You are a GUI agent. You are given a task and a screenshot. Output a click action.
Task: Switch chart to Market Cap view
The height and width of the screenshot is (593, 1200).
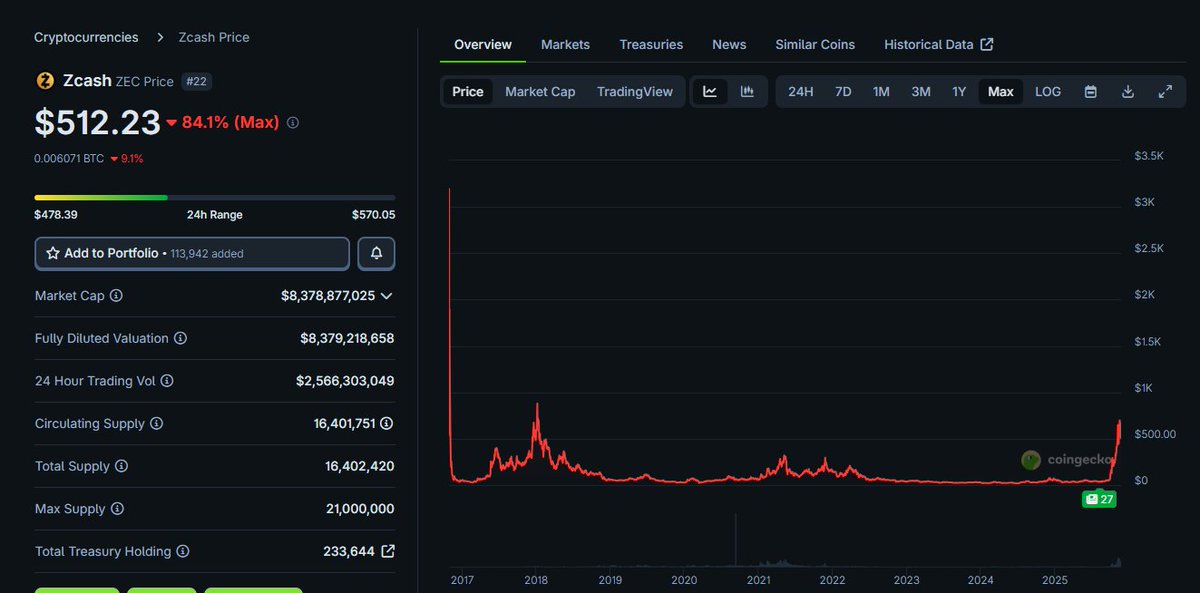(540, 91)
